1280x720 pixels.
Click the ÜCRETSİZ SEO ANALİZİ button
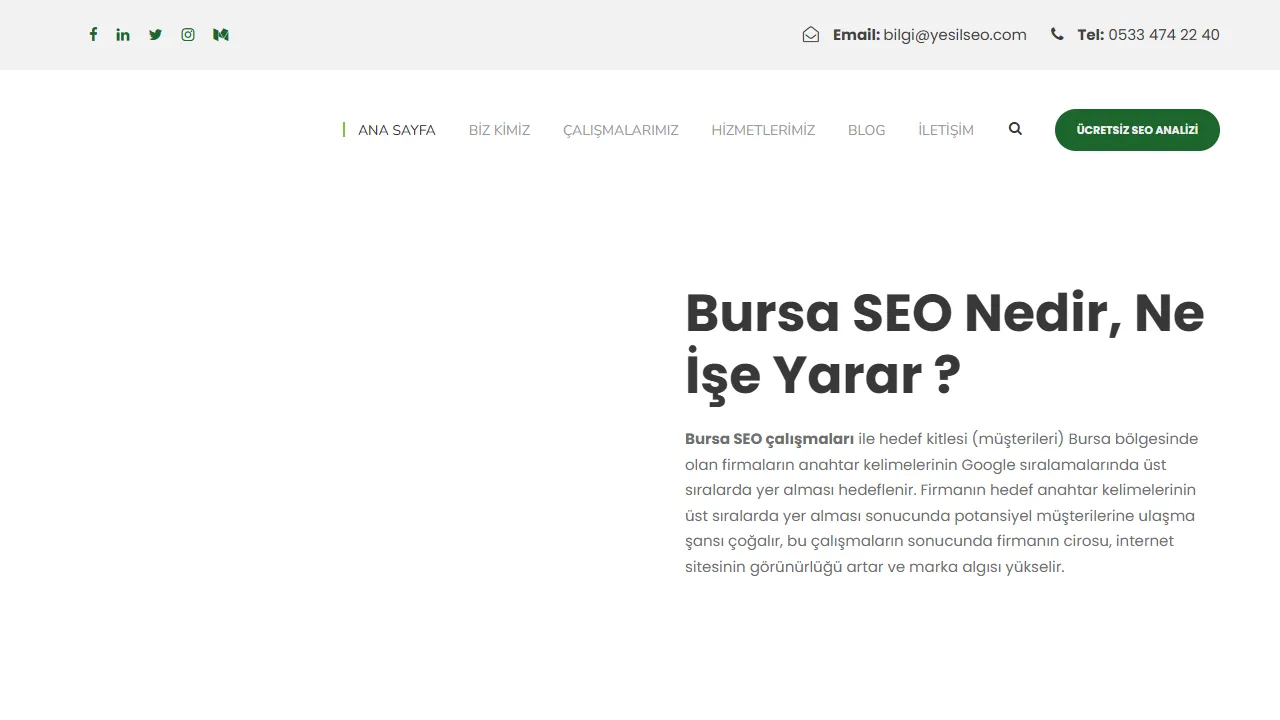(x=1137, y=129)
